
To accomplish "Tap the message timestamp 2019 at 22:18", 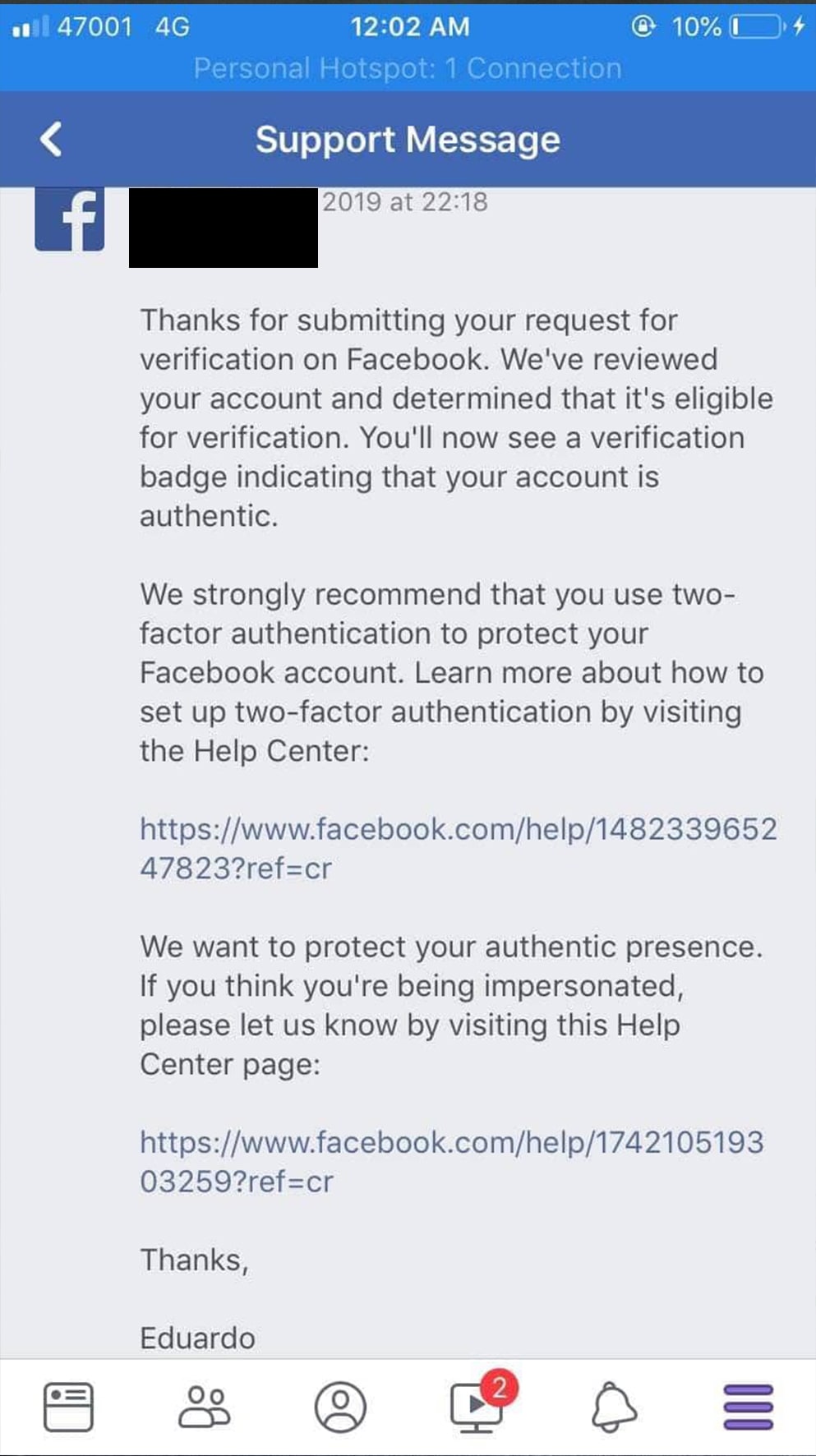I will [x=404, y=202].
